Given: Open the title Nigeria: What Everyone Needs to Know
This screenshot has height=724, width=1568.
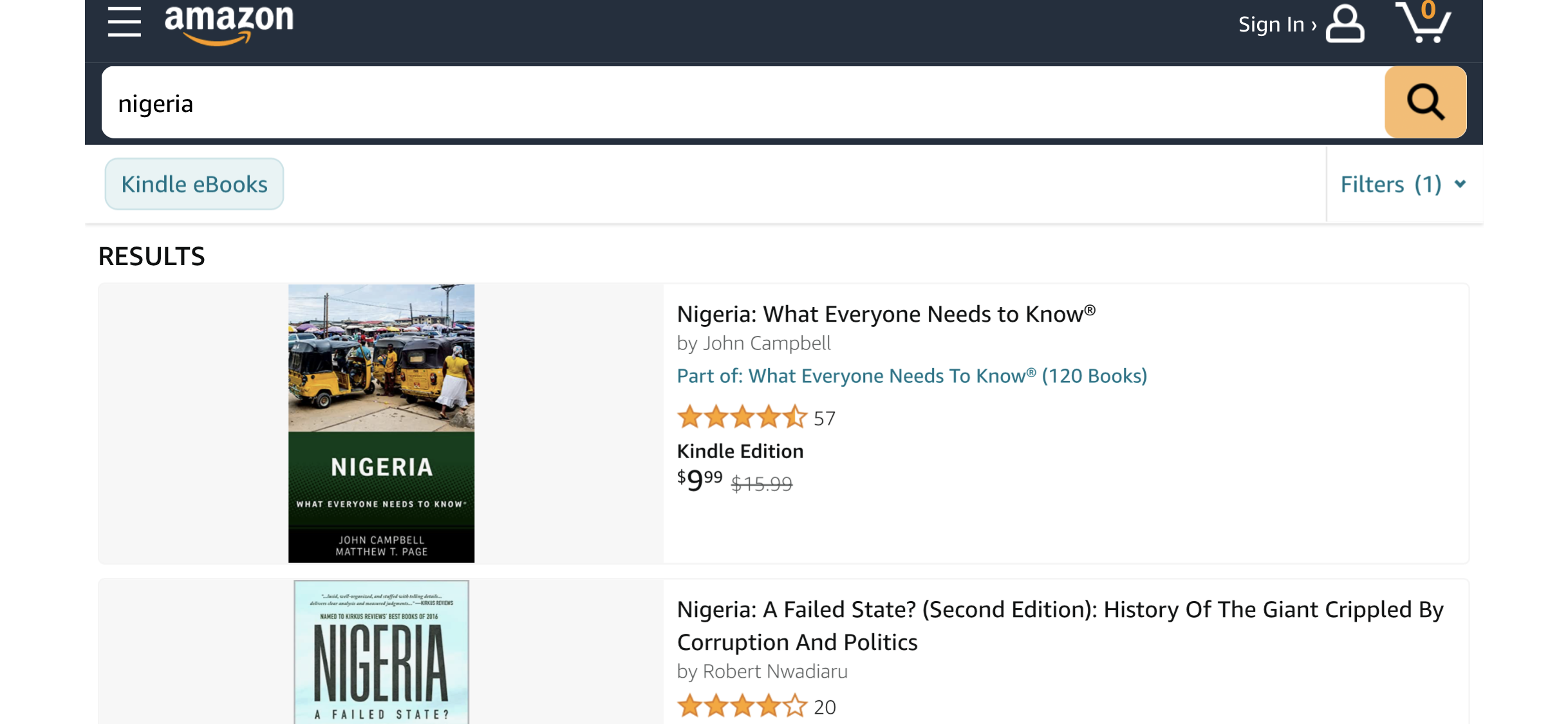Looking at the screenshot, I should [x=886, y=314].
